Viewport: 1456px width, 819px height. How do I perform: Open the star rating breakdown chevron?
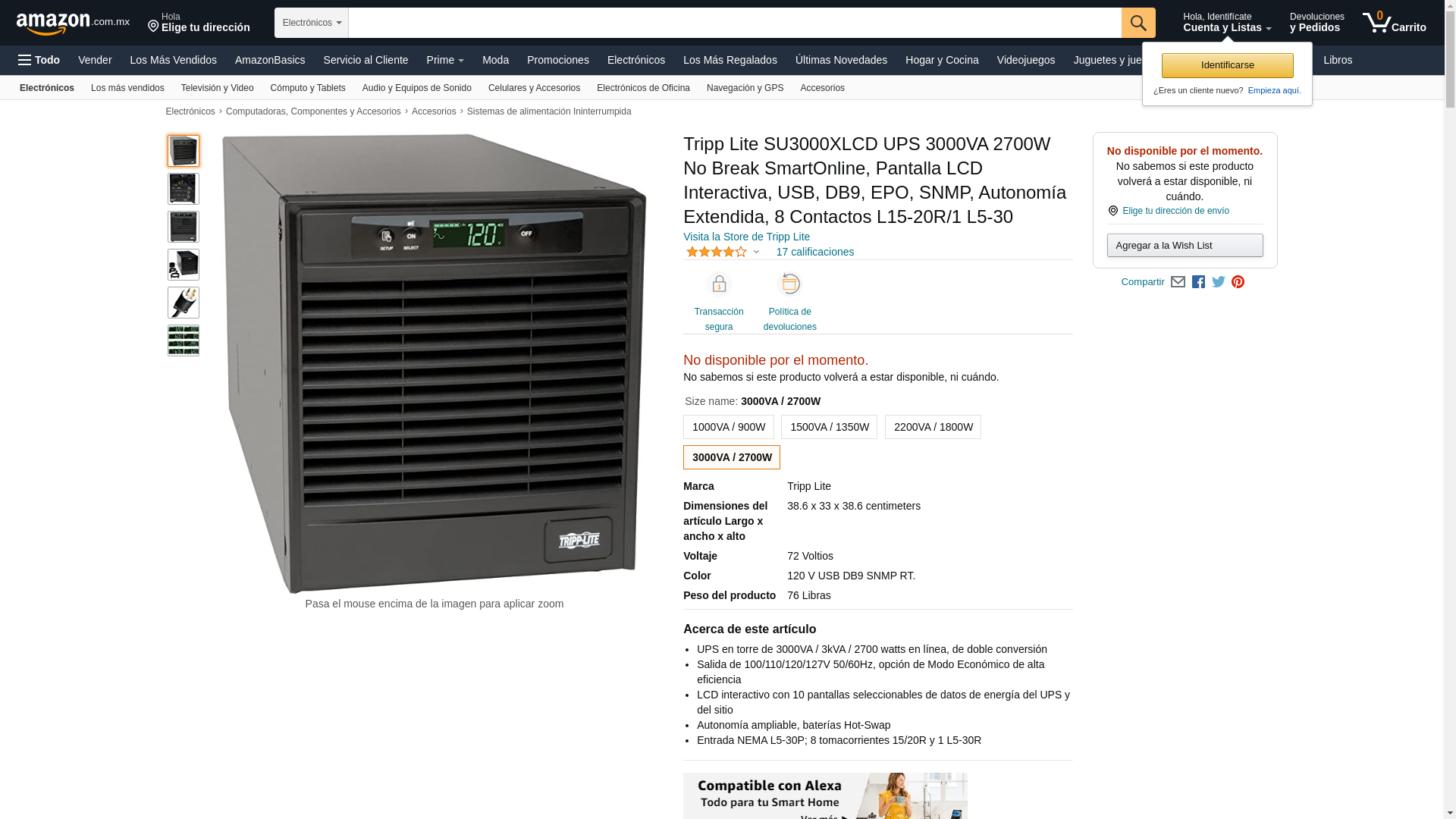pos(756,253)
